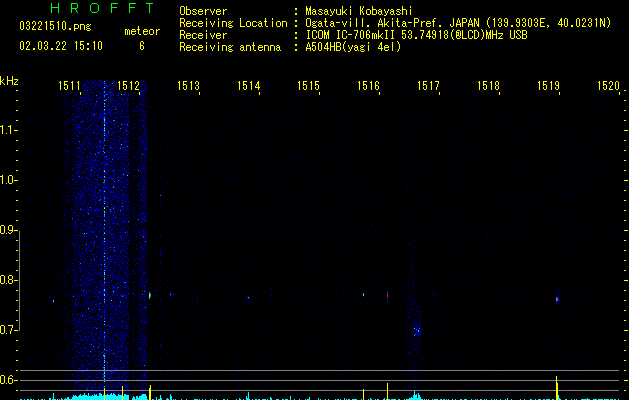
Task: Click the date stamp 02.03.22 15:10
Action: (x=61, y=46)
